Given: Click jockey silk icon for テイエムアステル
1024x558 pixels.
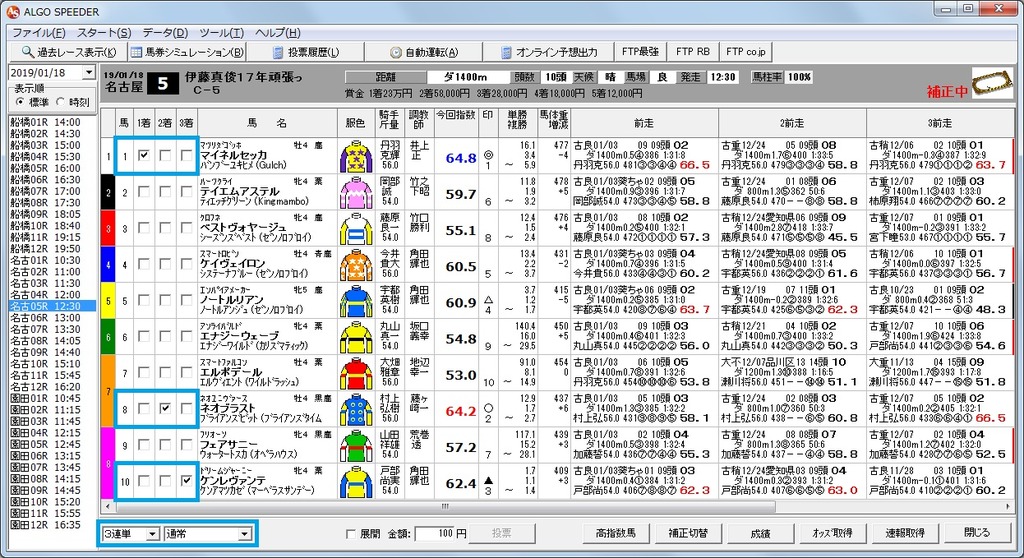Looking at the screenshot, I should 356,193.
